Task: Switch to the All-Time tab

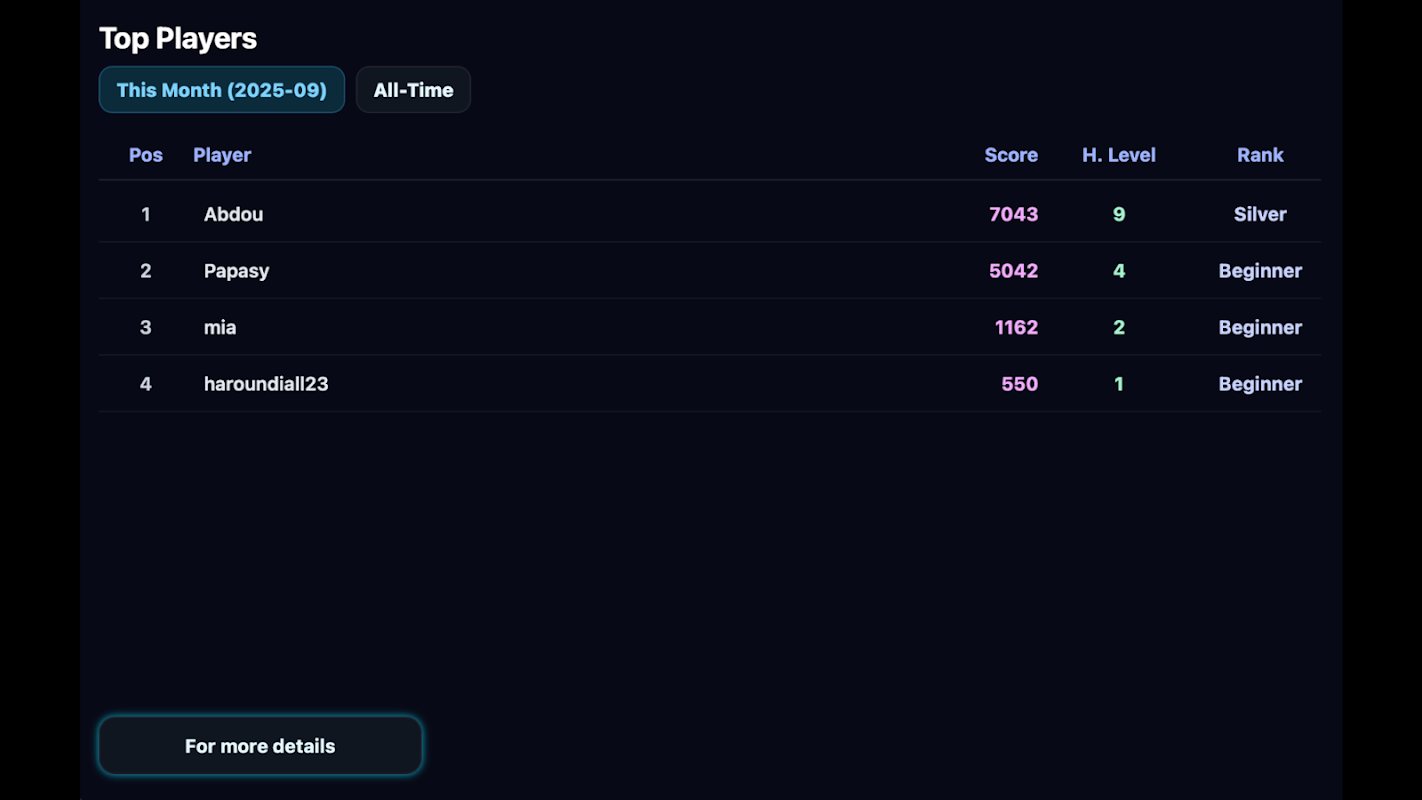Action: (x=413, y=90)
